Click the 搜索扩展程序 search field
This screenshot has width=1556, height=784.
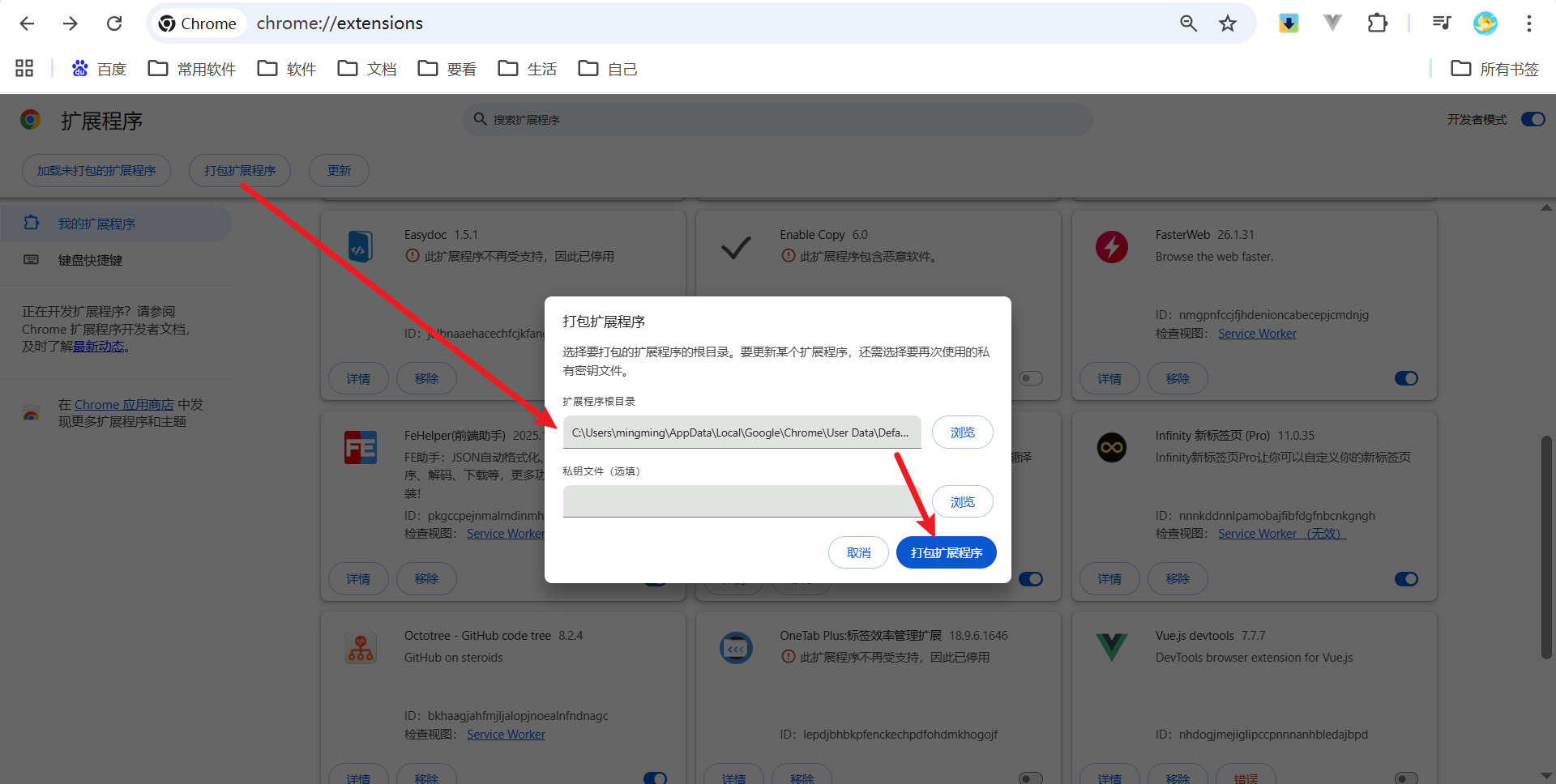778,120
